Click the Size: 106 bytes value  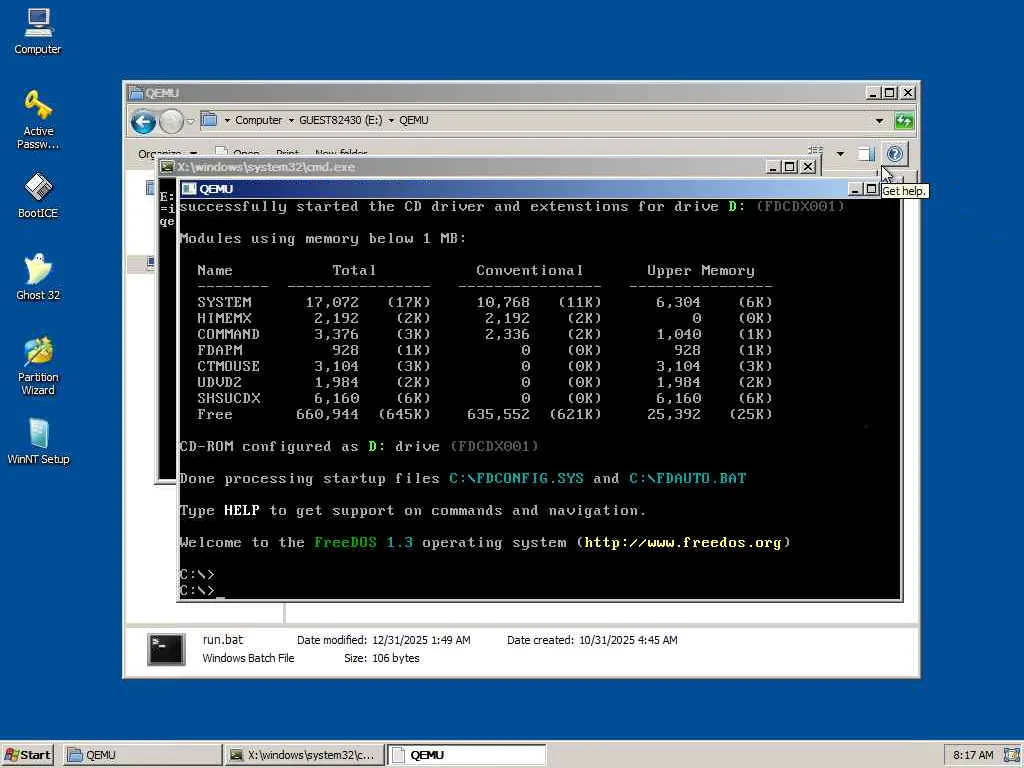pos(396,658)
